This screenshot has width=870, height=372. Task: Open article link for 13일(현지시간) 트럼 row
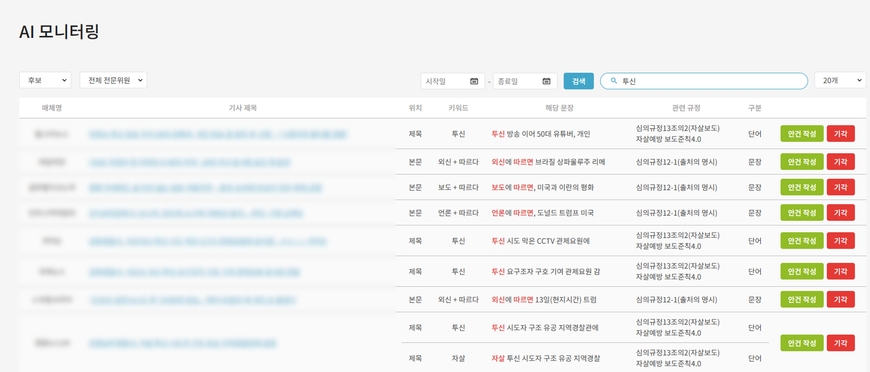click(x=192, y=300)
